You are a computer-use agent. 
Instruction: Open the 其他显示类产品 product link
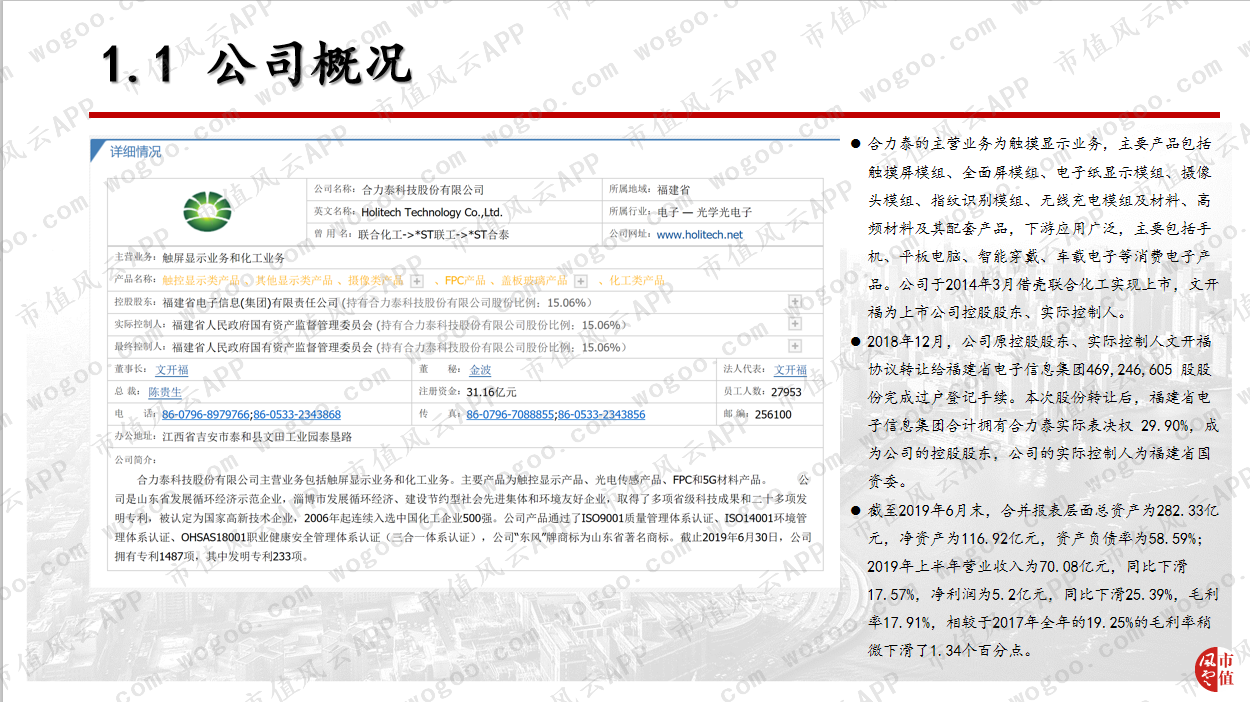click(x=293, y=281)
